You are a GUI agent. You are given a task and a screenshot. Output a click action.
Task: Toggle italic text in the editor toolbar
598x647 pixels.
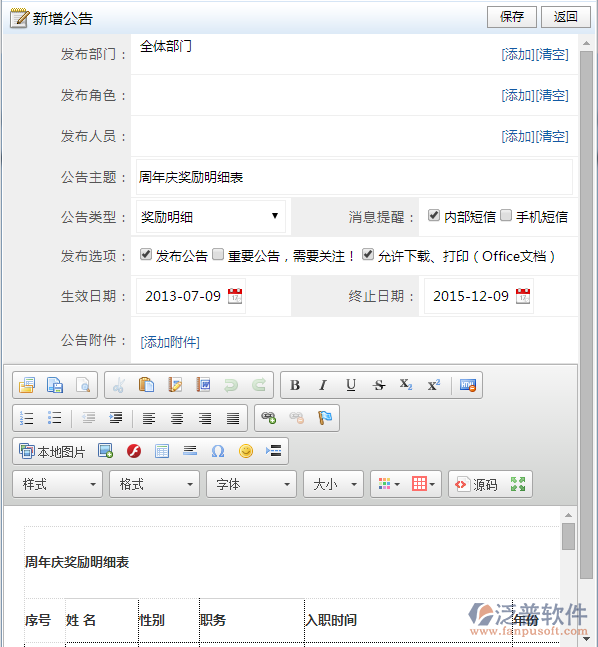(x=323, y=385)
